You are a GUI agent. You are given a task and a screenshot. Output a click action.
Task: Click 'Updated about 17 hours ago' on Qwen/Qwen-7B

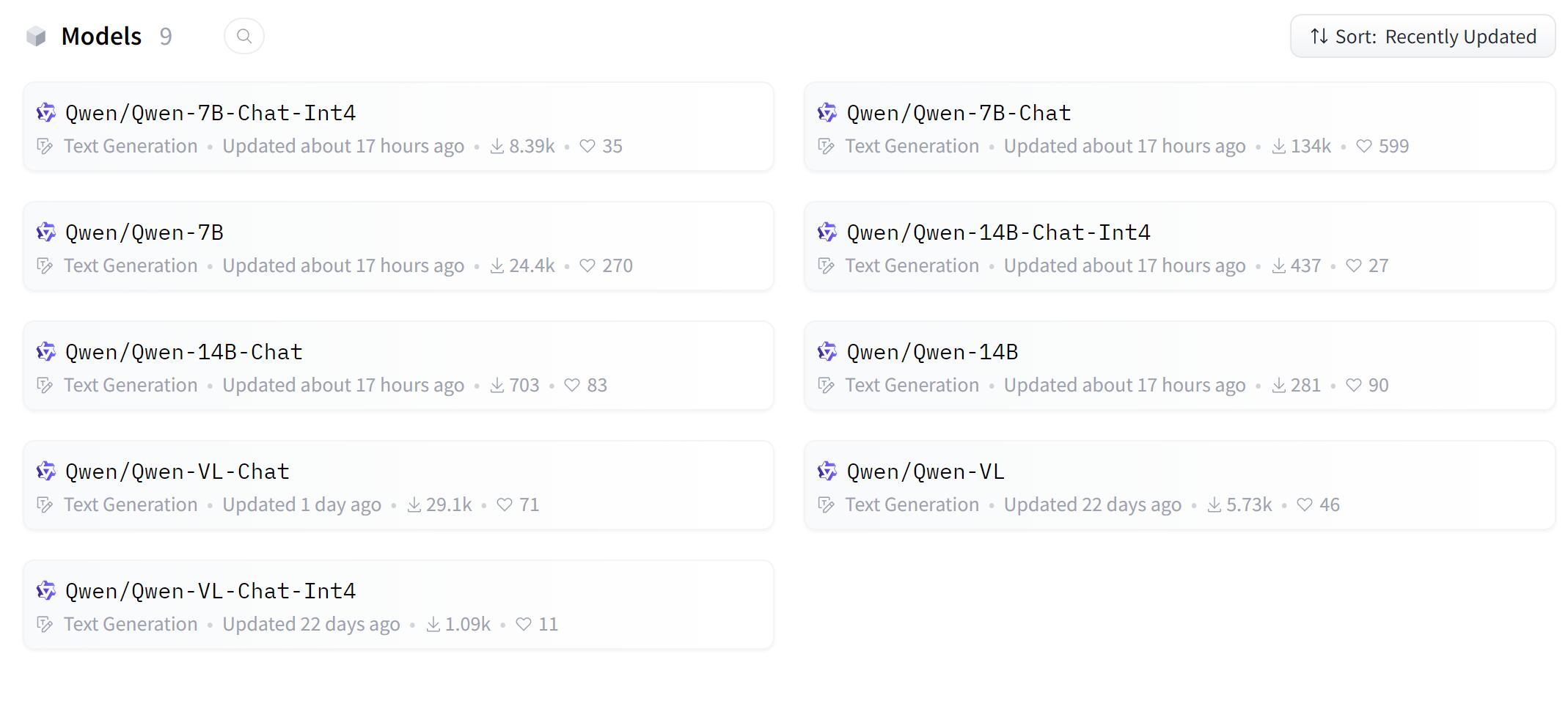click(x=343, y=265)
